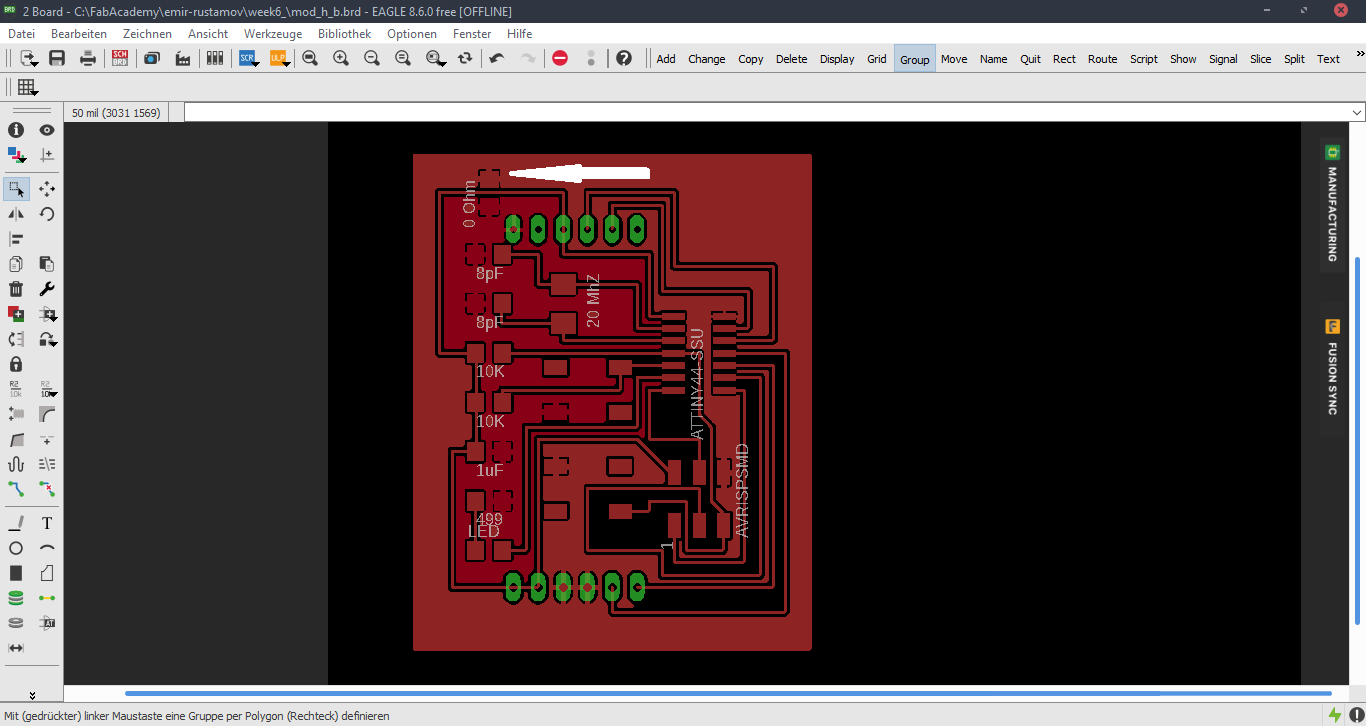Open the Zoom select dropdown icon
The height and width of the screenshot is (726, 1368).
[435, 58]
